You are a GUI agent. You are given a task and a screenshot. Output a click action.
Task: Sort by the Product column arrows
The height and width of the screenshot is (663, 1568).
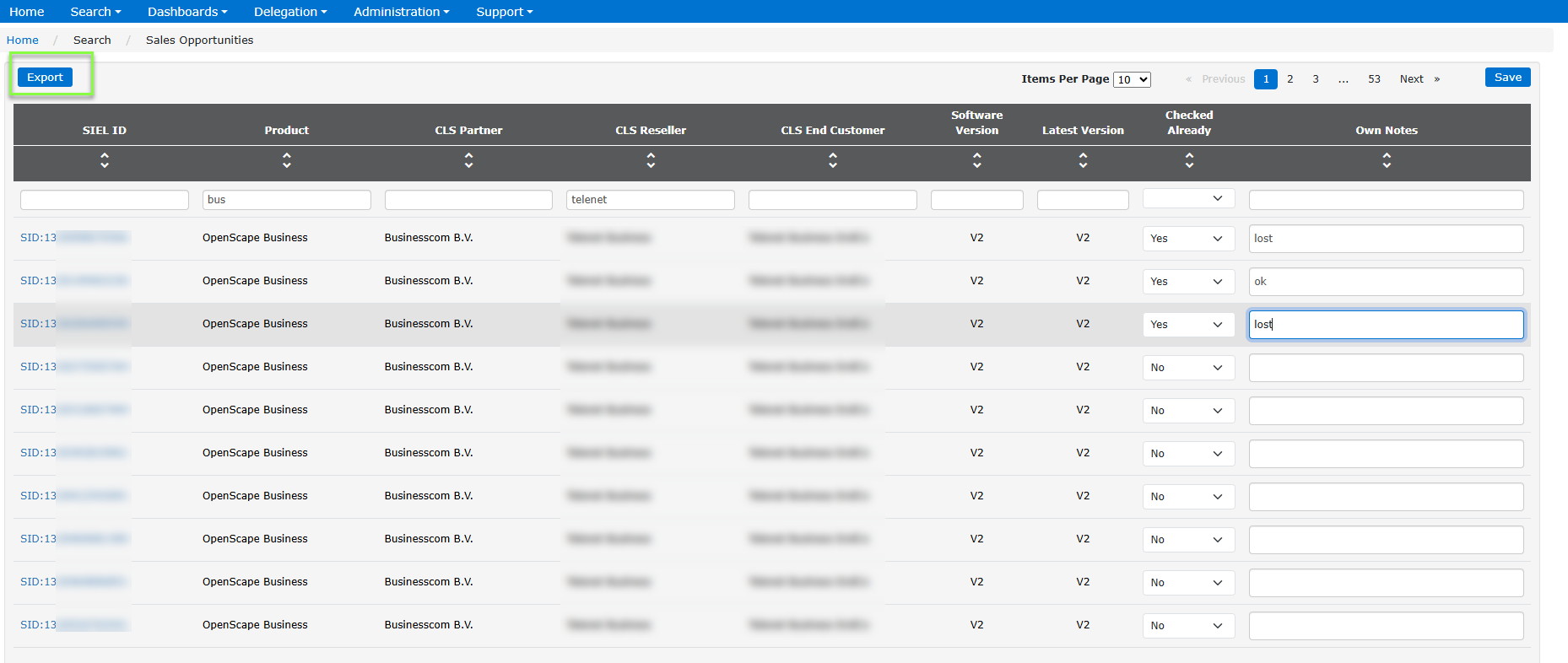[287, 160]
